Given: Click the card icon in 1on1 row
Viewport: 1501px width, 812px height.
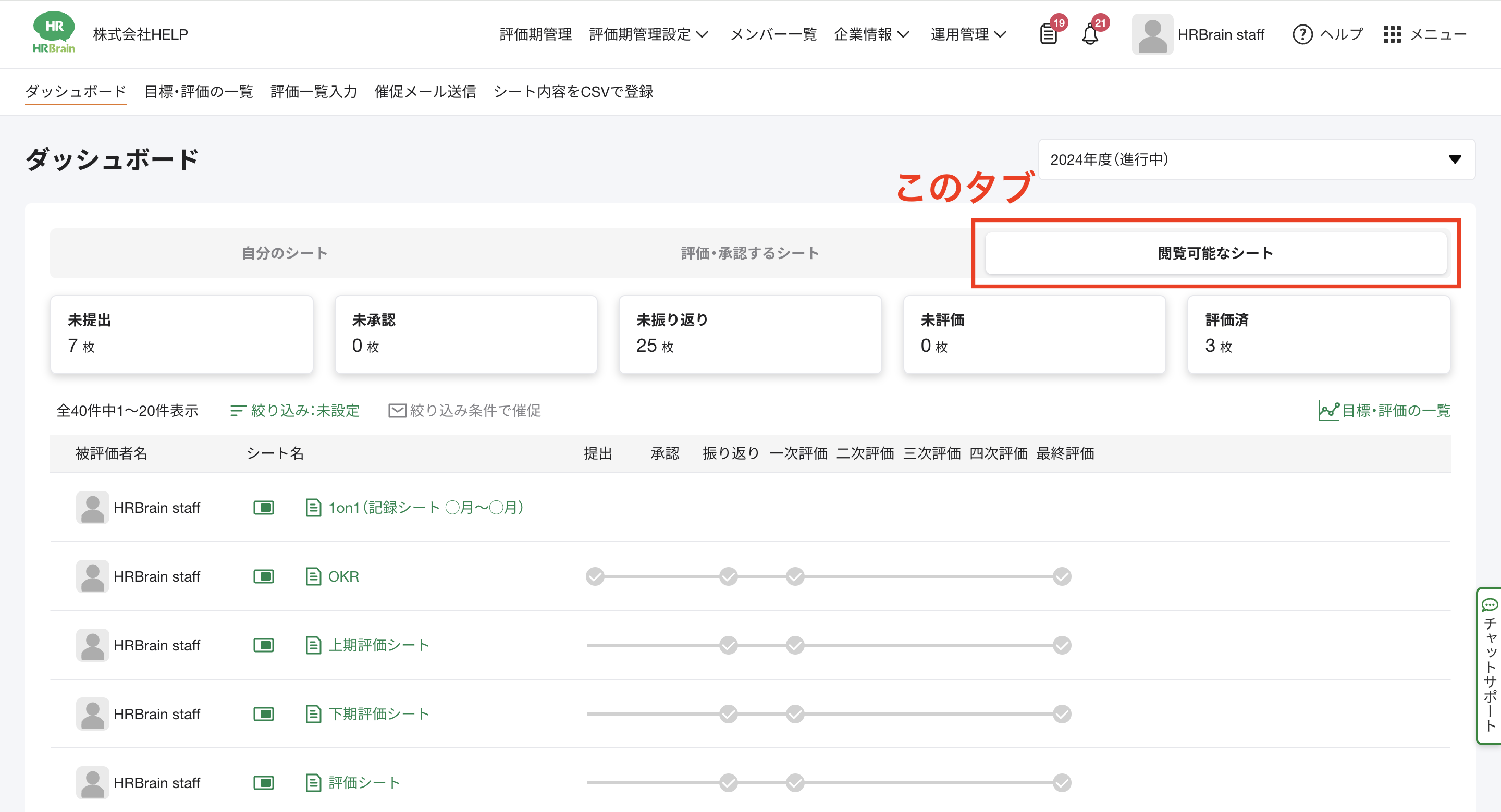Looking at the screenshot, I should pos(263,507).
